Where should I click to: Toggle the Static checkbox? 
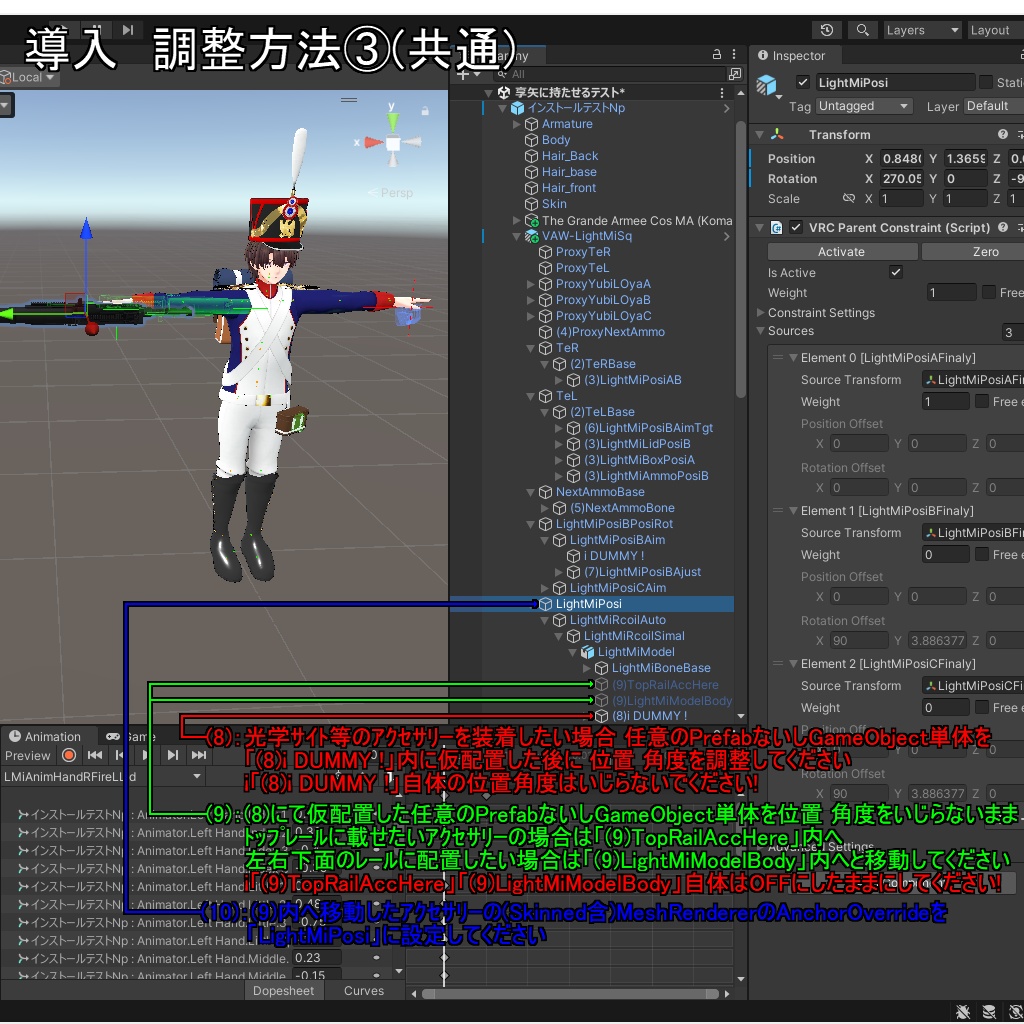[985, 82]
